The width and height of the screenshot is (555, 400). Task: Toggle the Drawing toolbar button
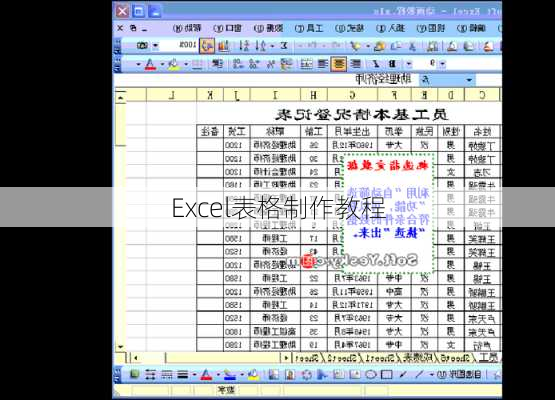click(207, 46)
